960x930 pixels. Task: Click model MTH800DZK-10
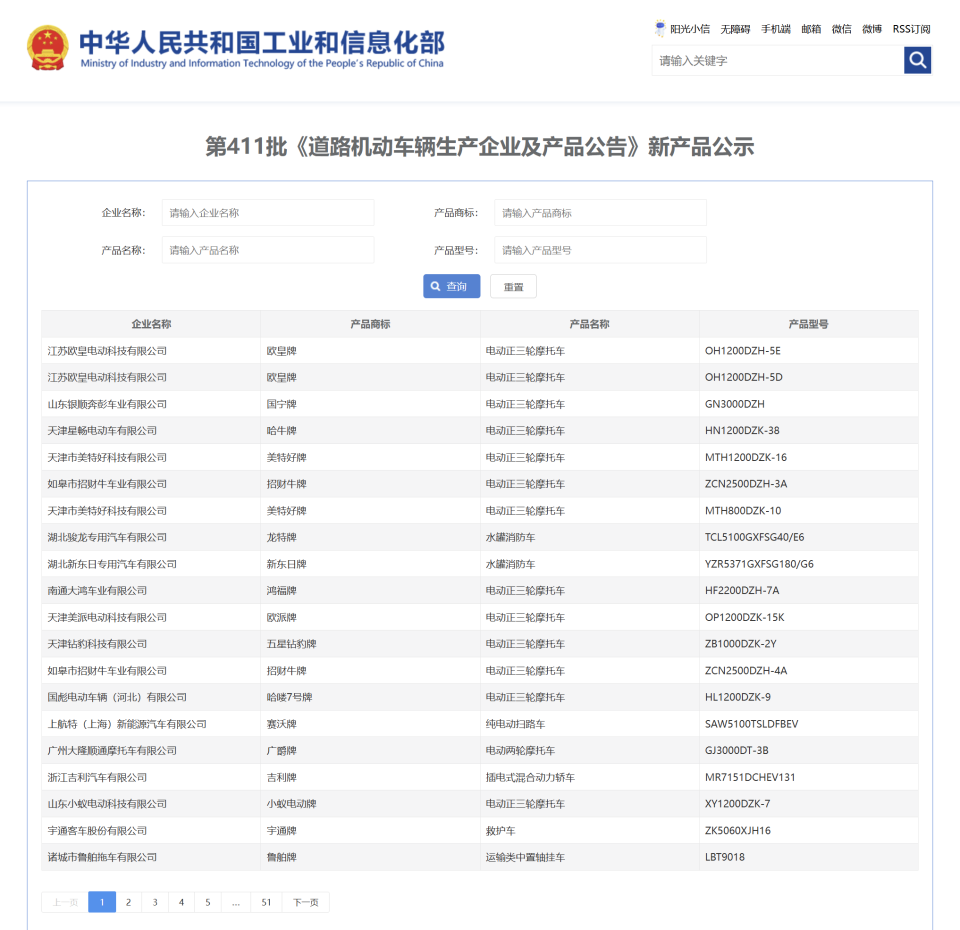tap(743, 511)
